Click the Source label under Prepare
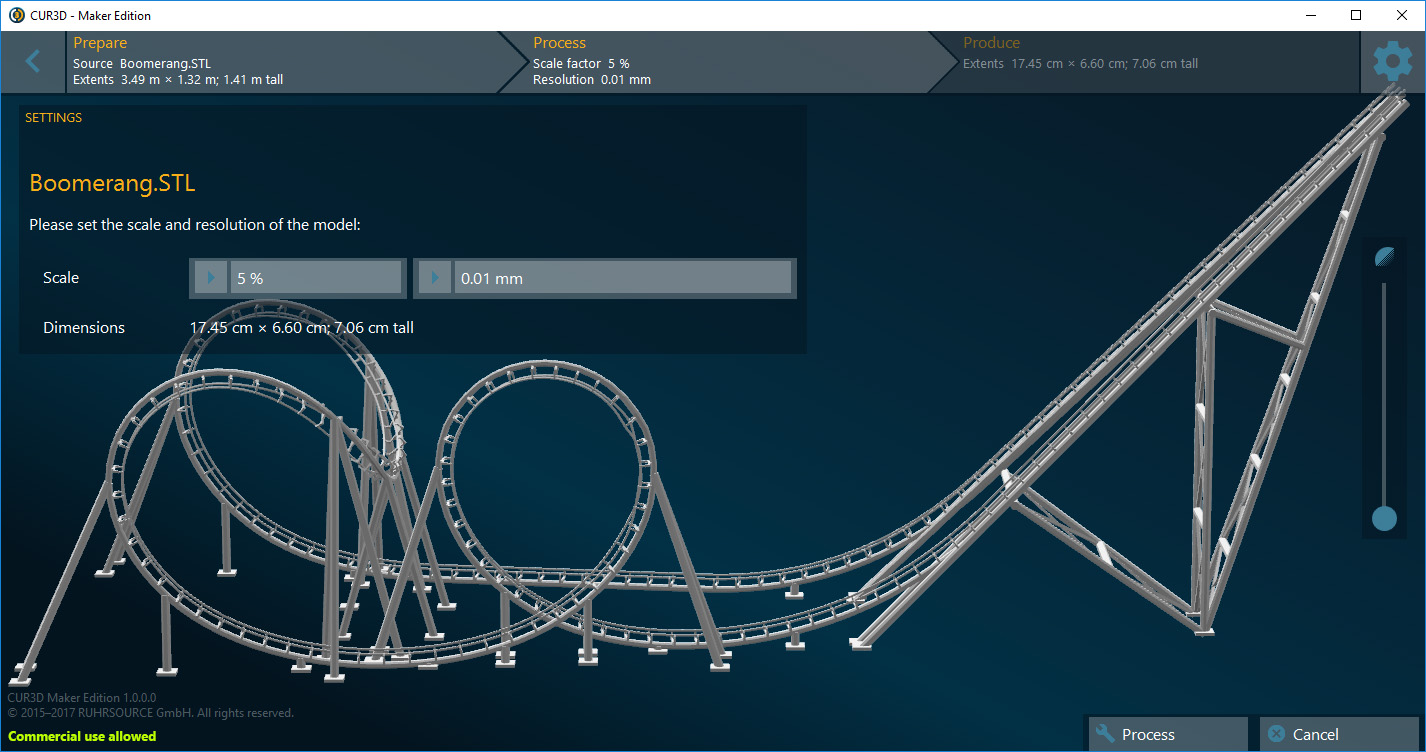 [x=93, y=62]
